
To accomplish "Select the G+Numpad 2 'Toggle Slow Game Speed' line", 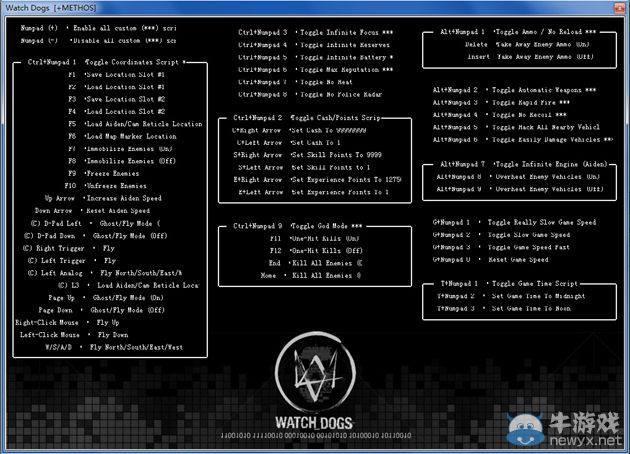I will pos(501,235).
